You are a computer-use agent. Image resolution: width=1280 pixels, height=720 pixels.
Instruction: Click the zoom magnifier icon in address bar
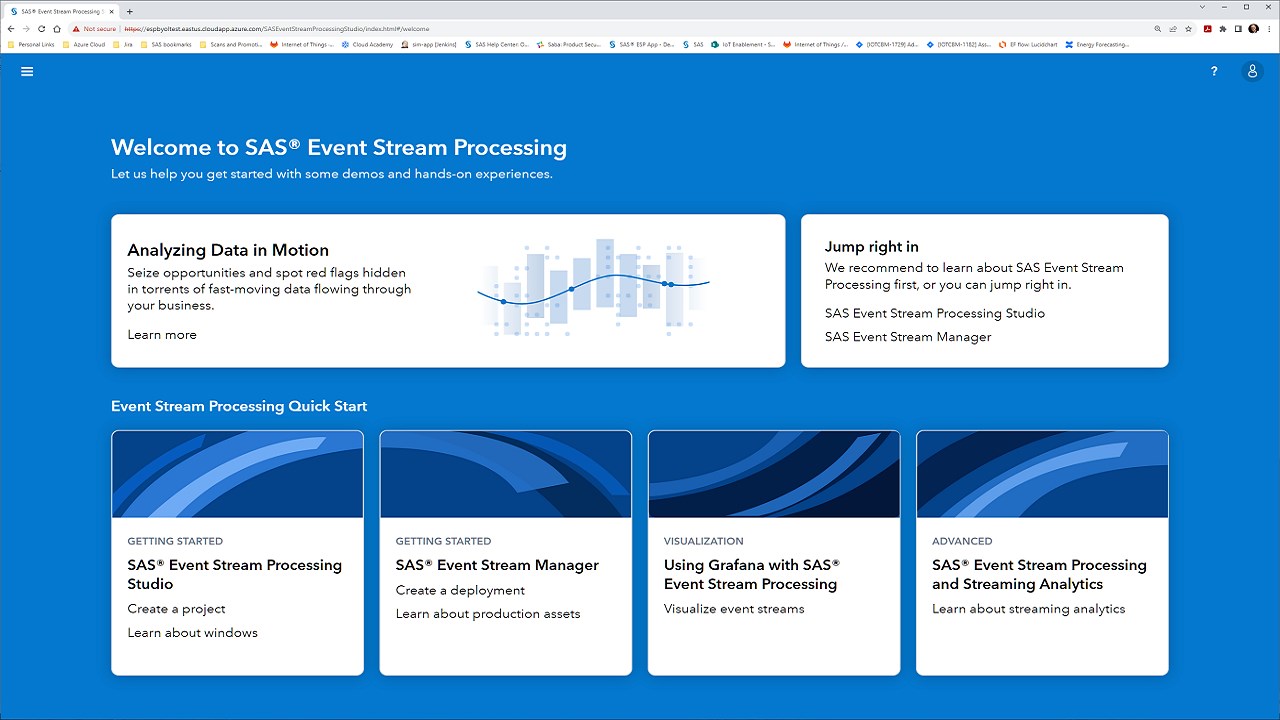coord(1158,29)
